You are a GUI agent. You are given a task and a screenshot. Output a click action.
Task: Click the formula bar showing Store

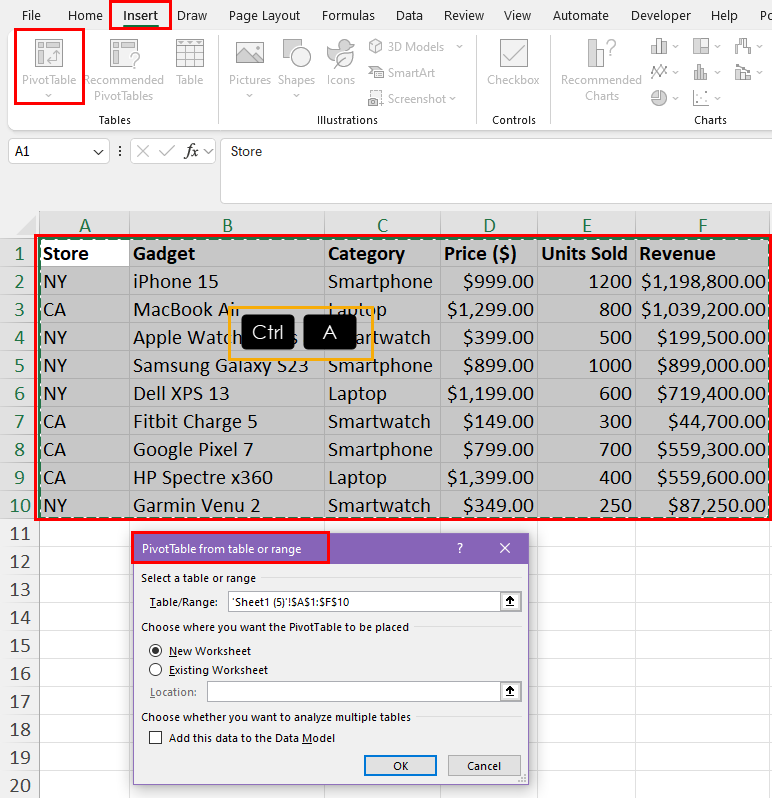(x=496, y=170)
